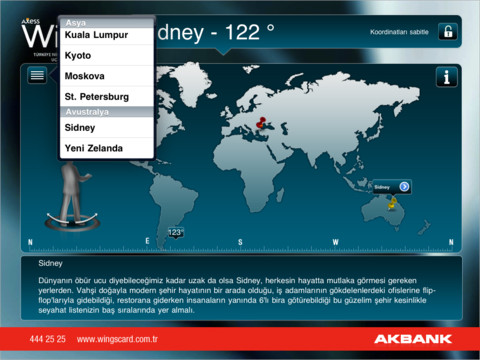This screenshot has height=360, width=480.
Task: Click the Asya section header
Action: point(107,23)
